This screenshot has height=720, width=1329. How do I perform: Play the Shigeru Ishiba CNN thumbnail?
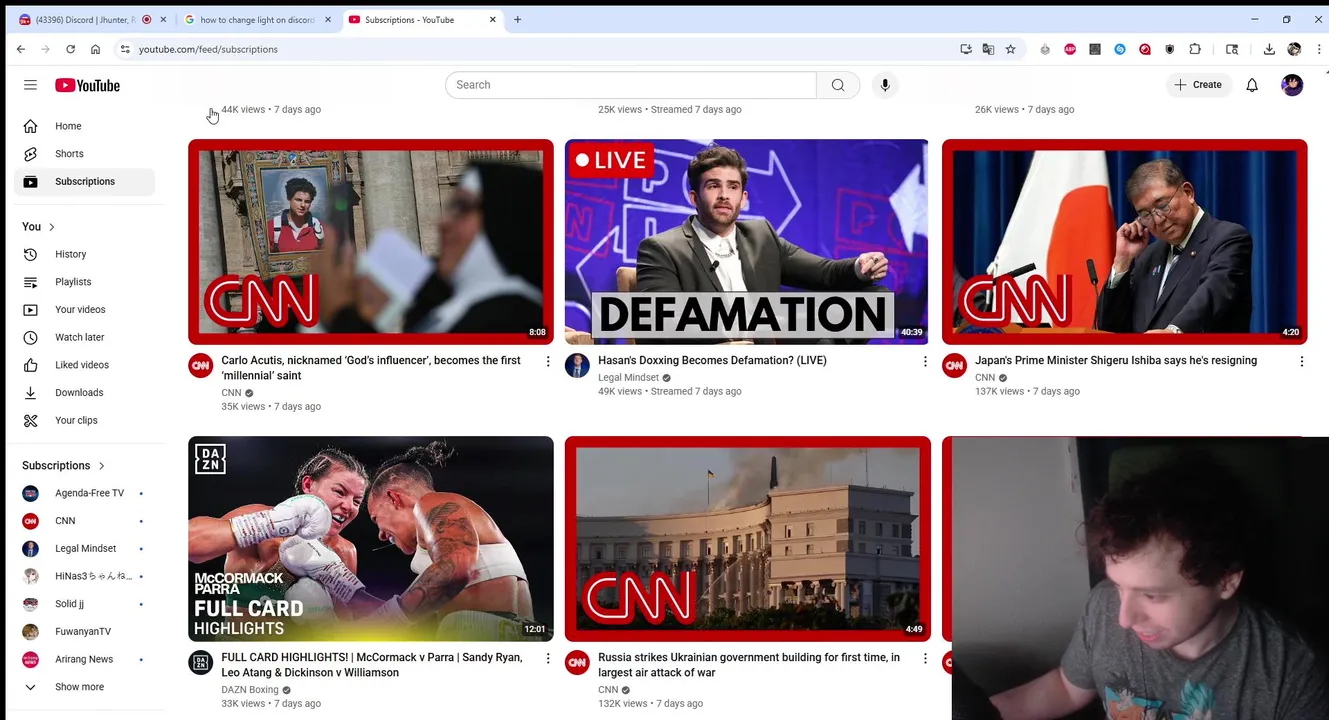click(x=1124, y=242)
